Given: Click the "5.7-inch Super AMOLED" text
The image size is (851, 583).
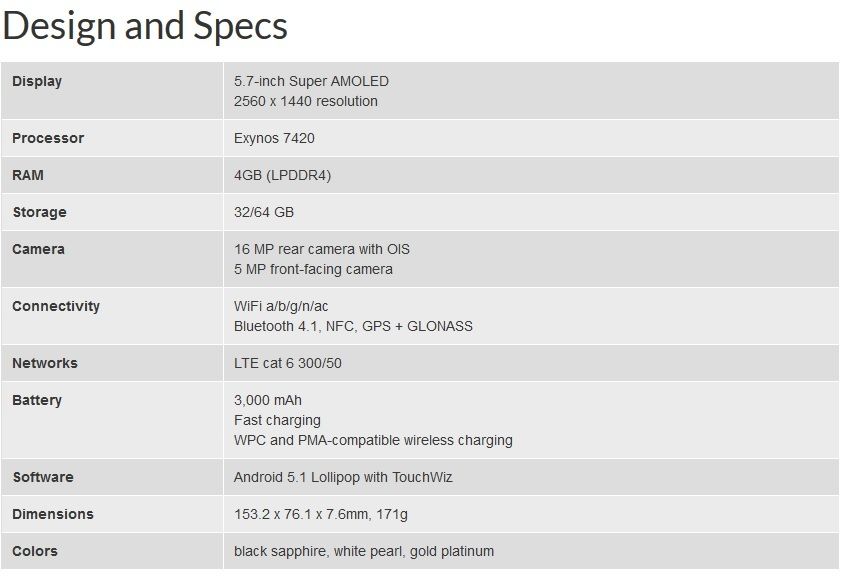Looking at the screenshot, I should pos(311,81).
